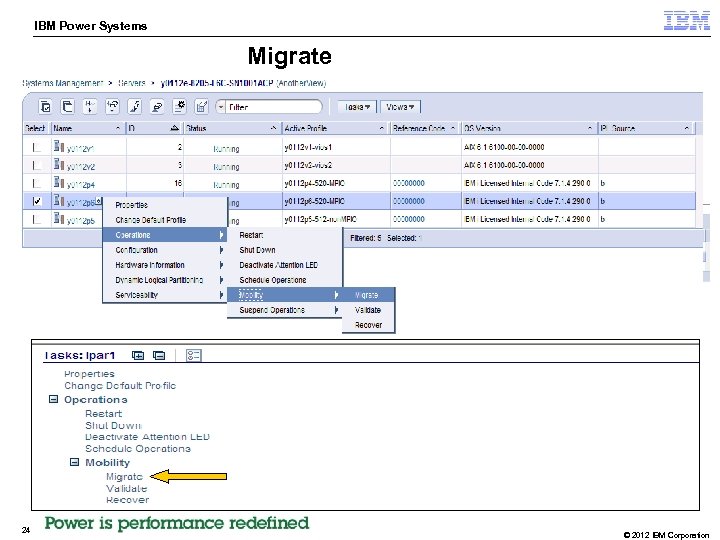Choose Shut Down in Operations submenu

pyautogui.click(x=285, y=250)
